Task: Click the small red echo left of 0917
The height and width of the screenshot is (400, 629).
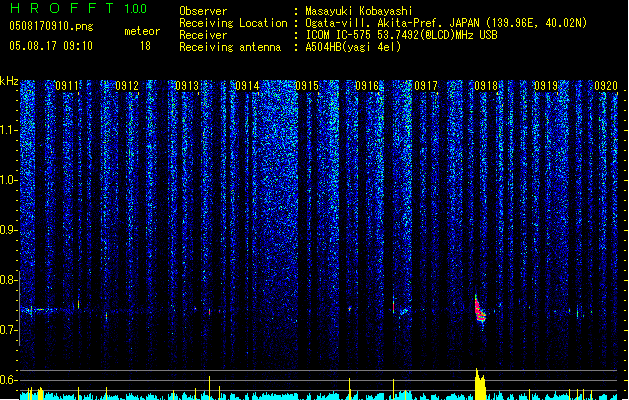Action: [x=394, y=305]
